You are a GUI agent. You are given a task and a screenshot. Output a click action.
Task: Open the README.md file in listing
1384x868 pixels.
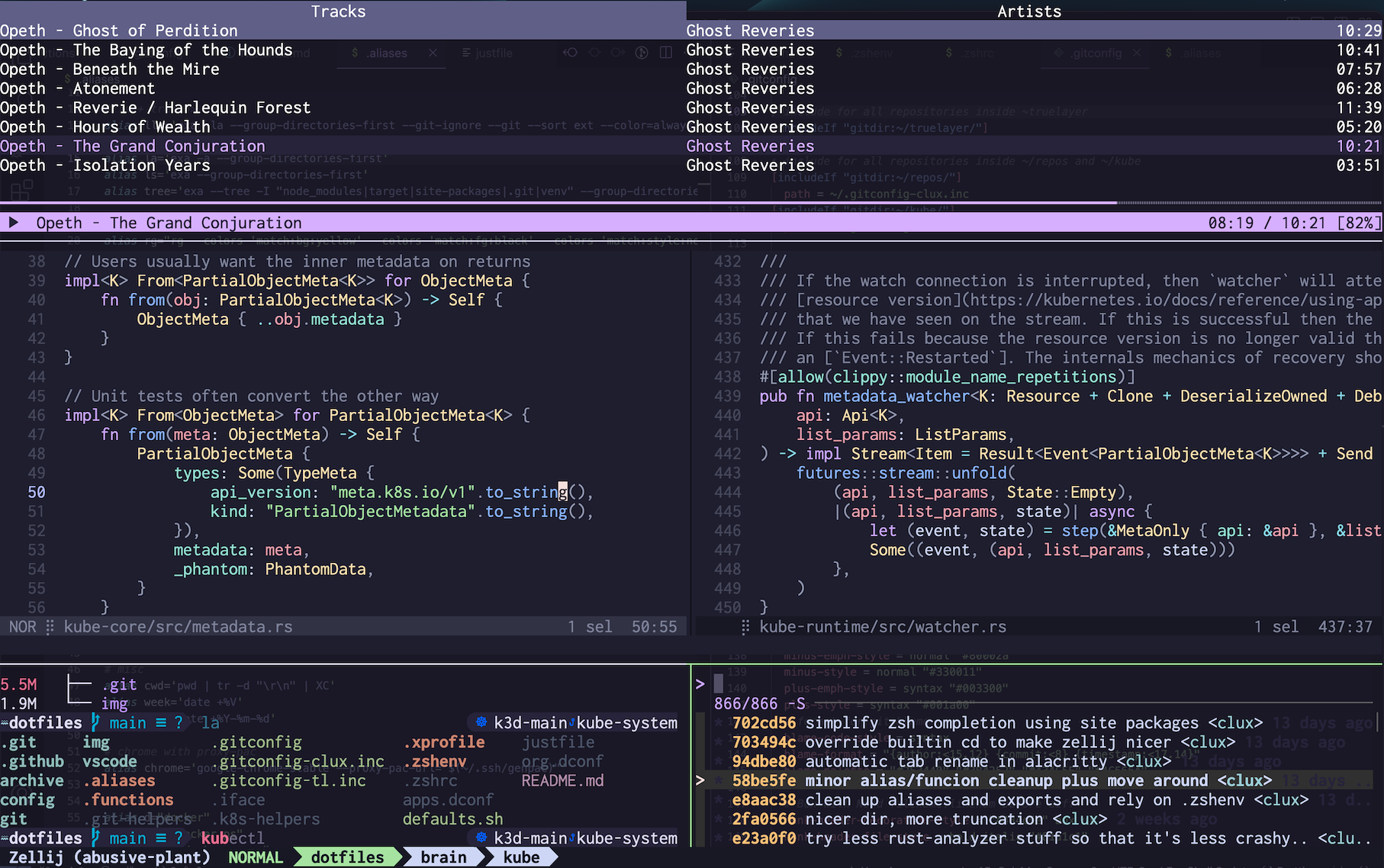pos(562,780)
